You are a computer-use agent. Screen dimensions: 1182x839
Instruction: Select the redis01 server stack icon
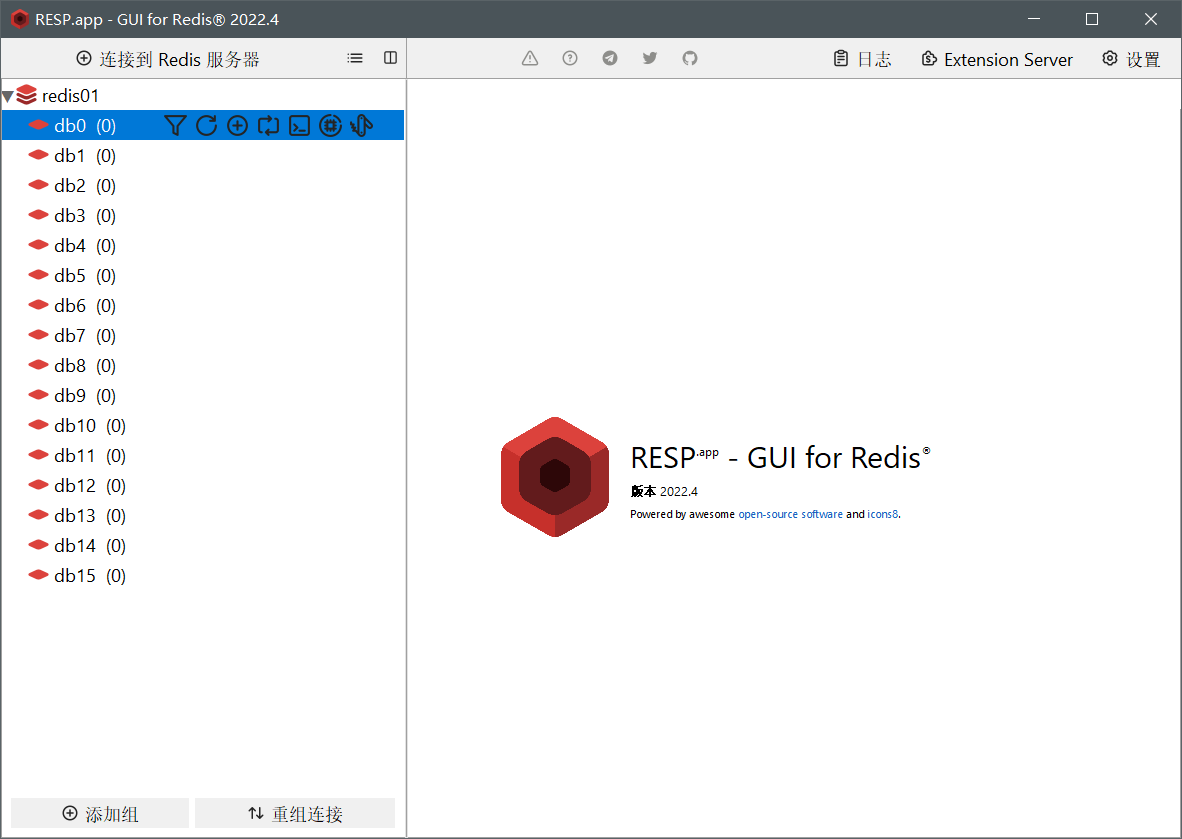26,95
